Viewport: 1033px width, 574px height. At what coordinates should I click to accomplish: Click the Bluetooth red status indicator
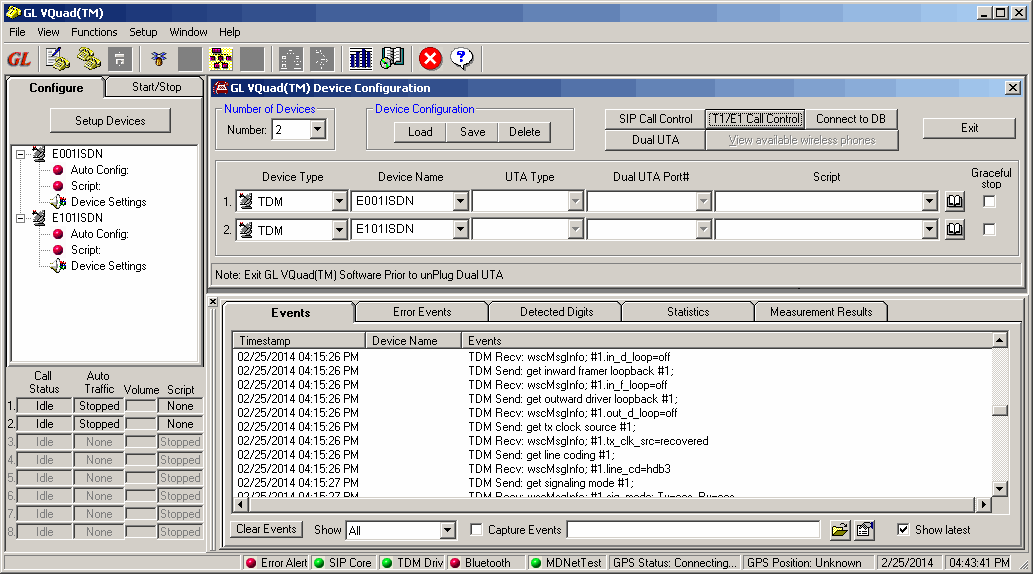click(x=455, y=563)
